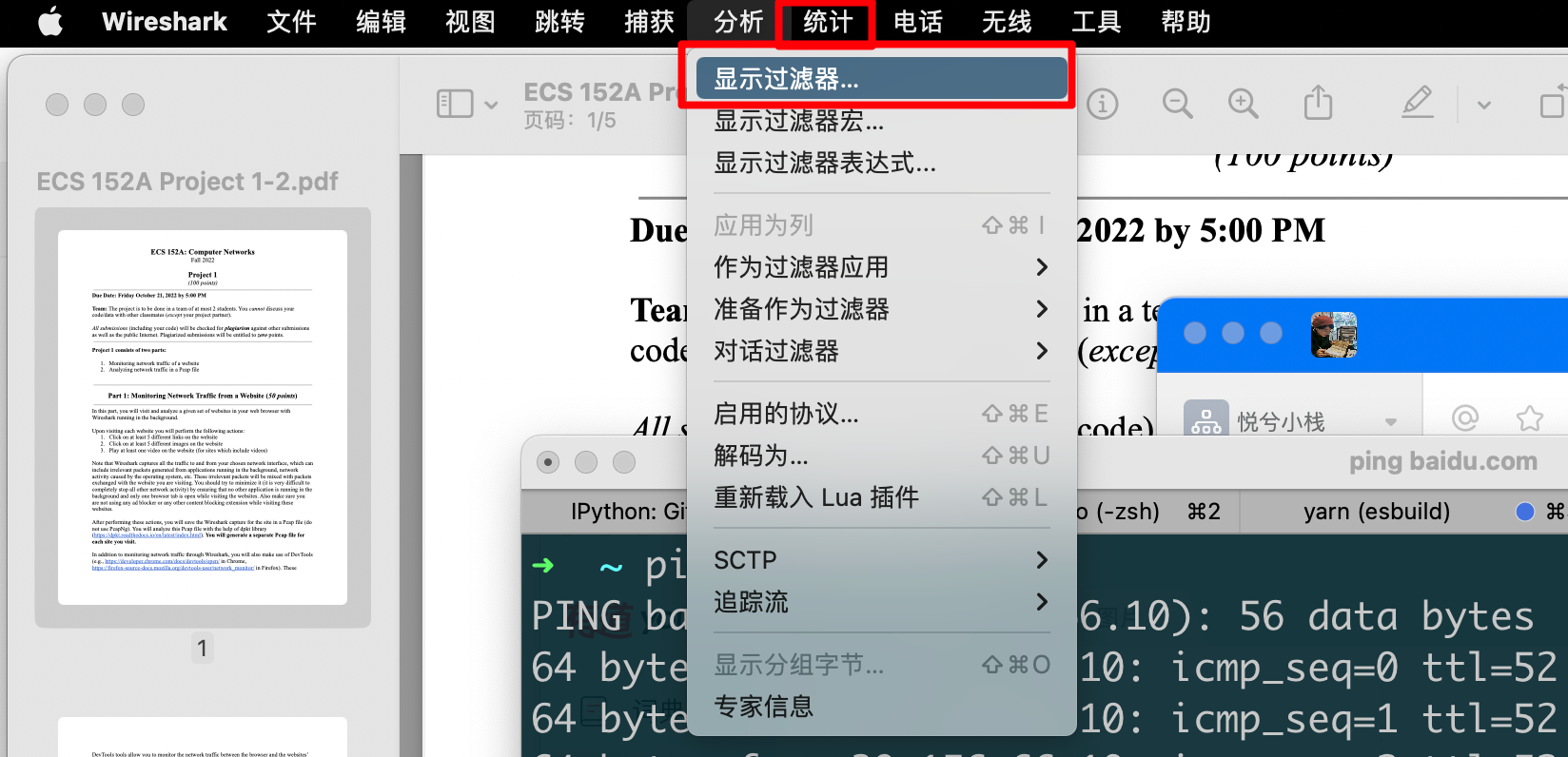1568x757 pixels.
Task: Switch to the 统计 menu
Action: 828,21
